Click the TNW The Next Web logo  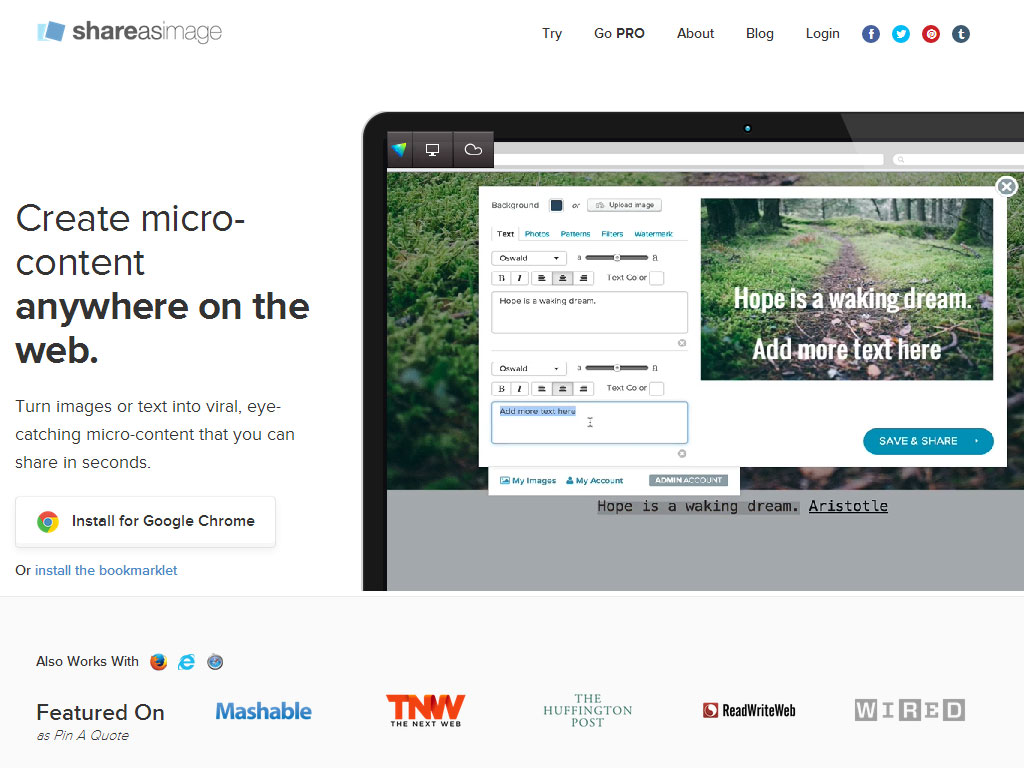click(x=425, y=711)
